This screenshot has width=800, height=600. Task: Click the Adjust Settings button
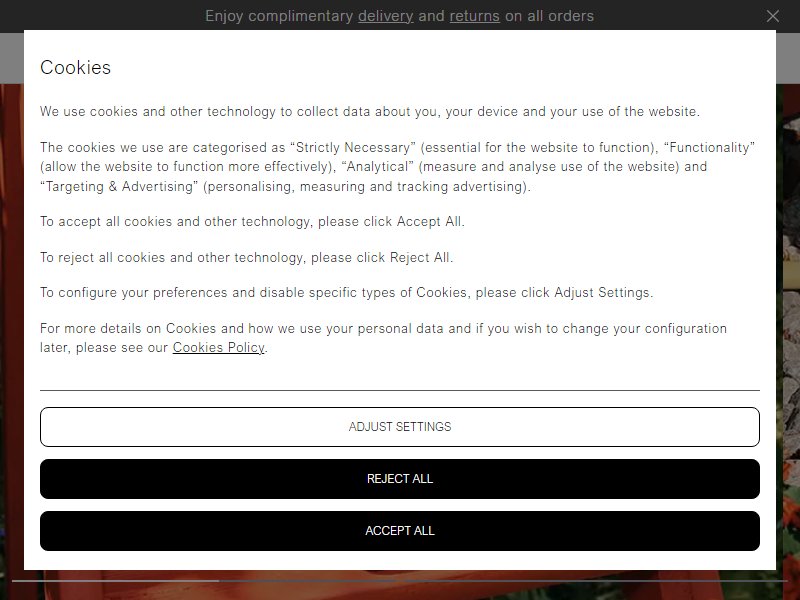399,427
